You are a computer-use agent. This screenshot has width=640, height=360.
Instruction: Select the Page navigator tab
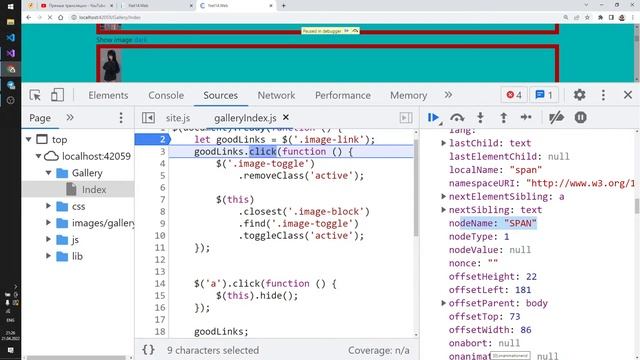(x=40, y=118)
